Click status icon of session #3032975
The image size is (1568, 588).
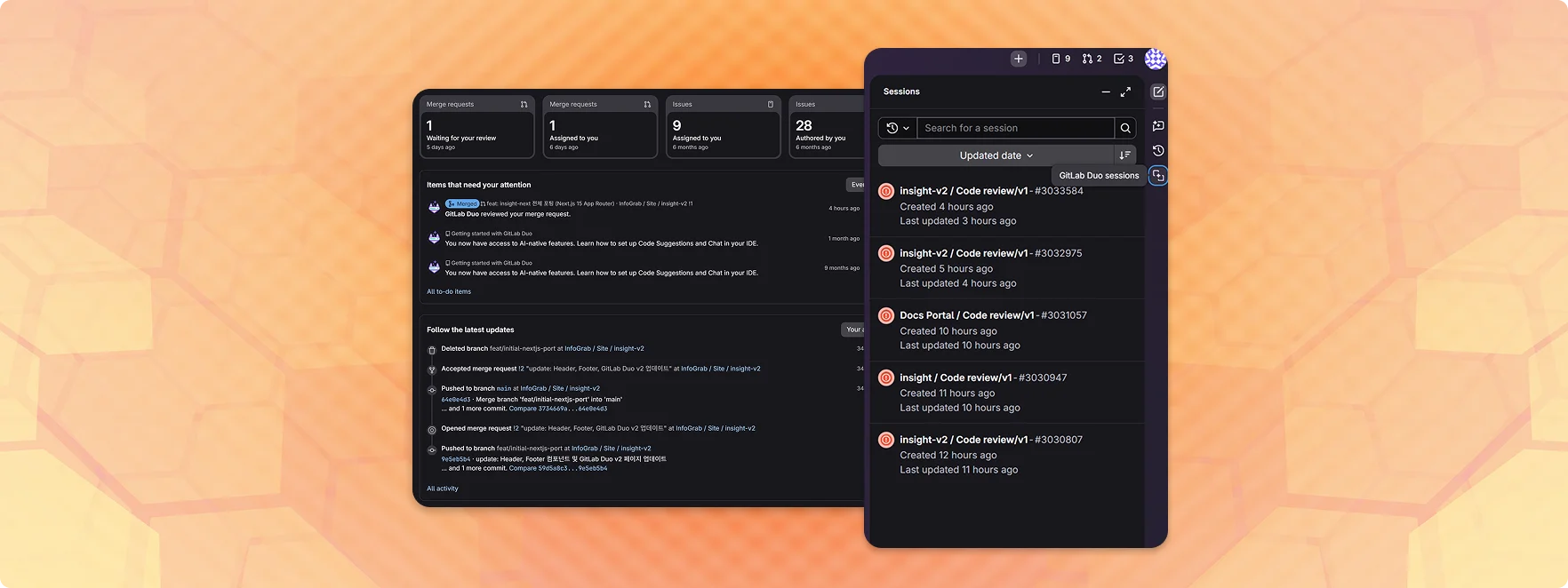tap(886, 253)
